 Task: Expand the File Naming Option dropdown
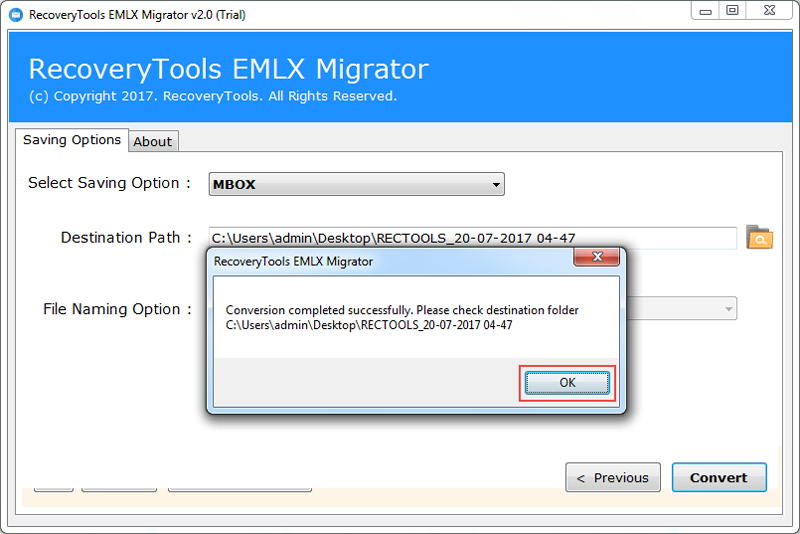(x=729, y=309)
